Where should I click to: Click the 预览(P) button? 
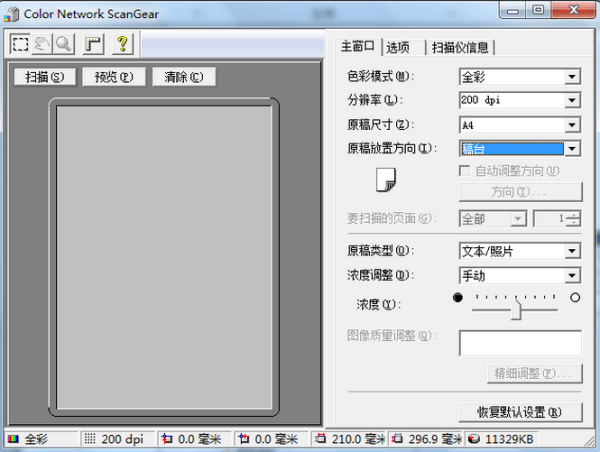pos(114,77)
